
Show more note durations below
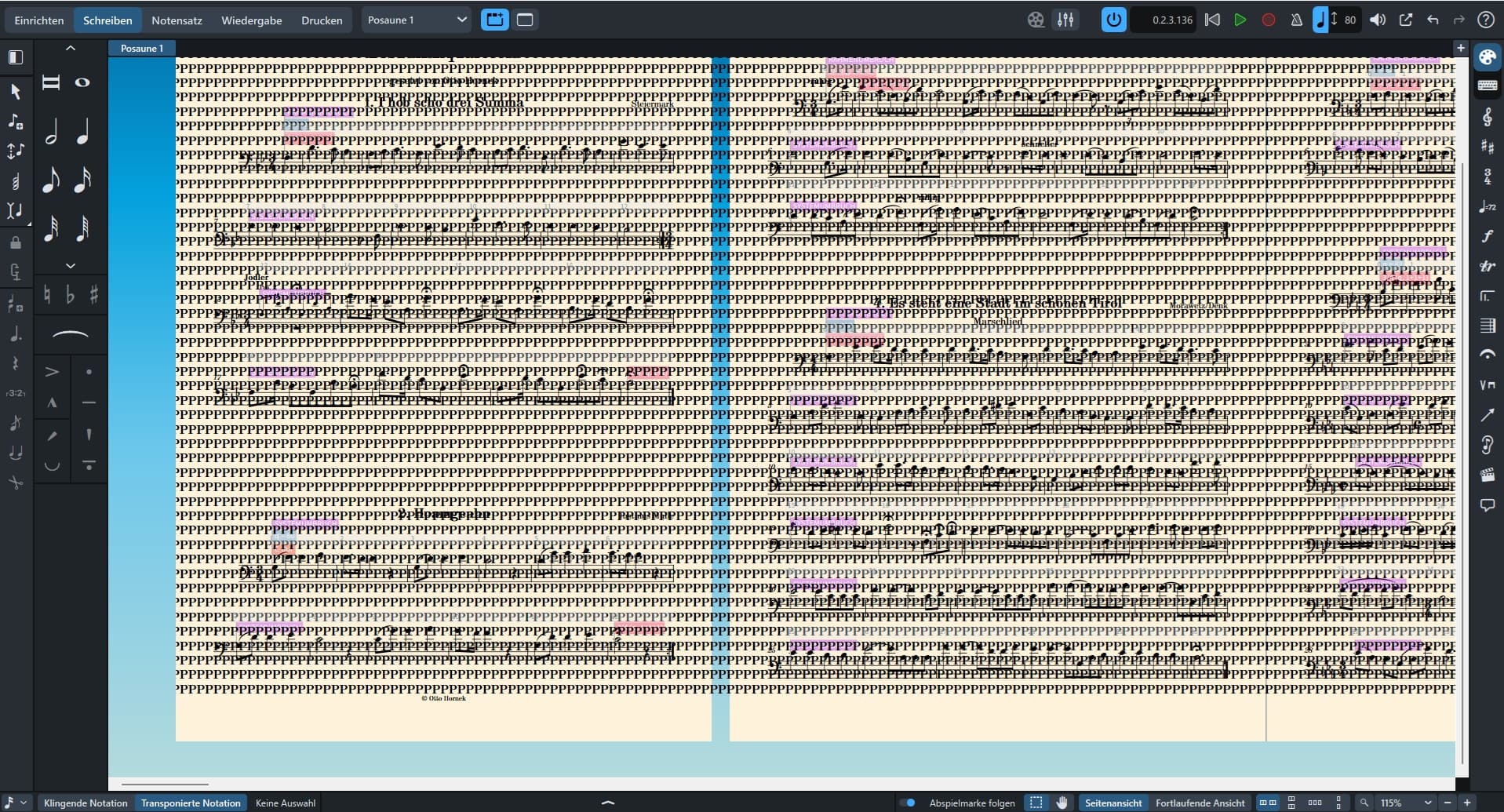tap(71, 266)
